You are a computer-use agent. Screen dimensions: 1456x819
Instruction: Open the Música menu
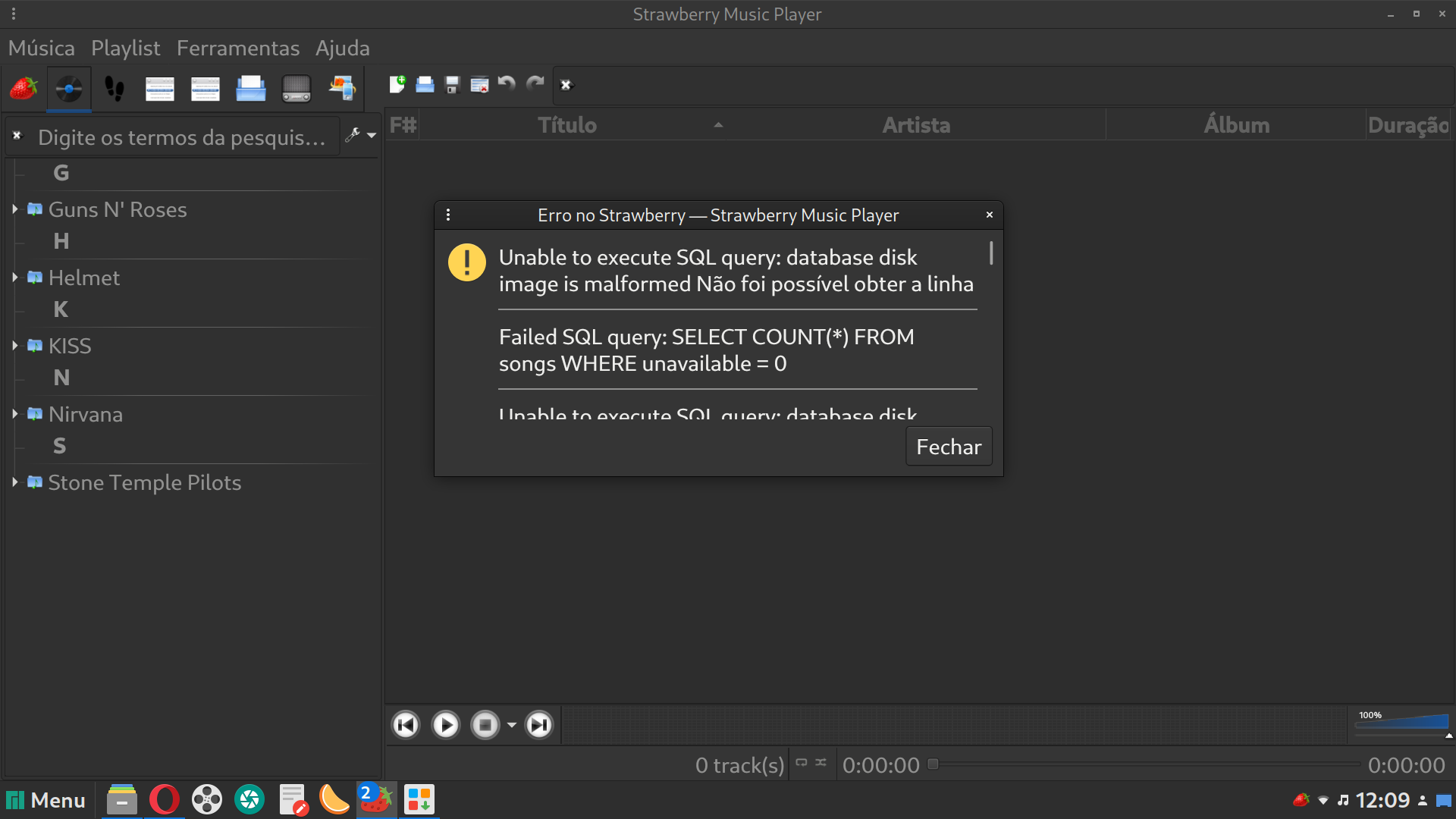coord(42,48)
